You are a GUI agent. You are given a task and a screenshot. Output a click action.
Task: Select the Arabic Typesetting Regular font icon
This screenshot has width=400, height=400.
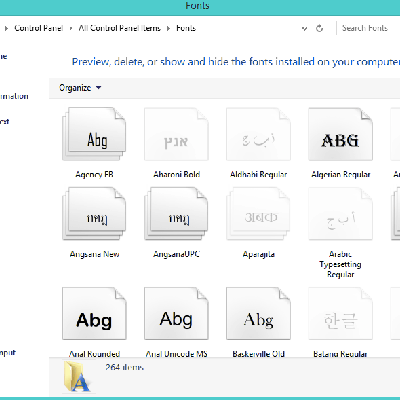(340, 214)
